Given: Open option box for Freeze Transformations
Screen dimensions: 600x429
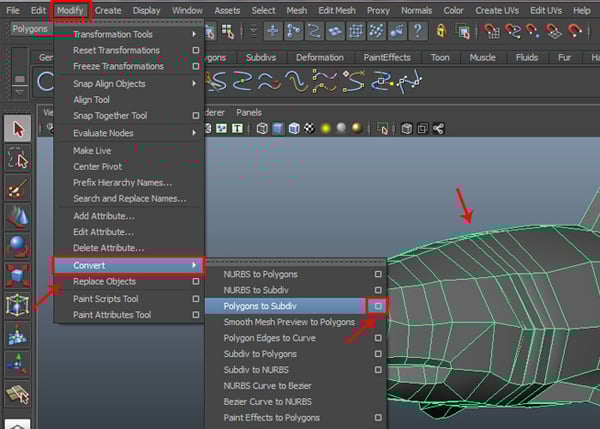Looking at the screenshot, I should coord(196,66).
